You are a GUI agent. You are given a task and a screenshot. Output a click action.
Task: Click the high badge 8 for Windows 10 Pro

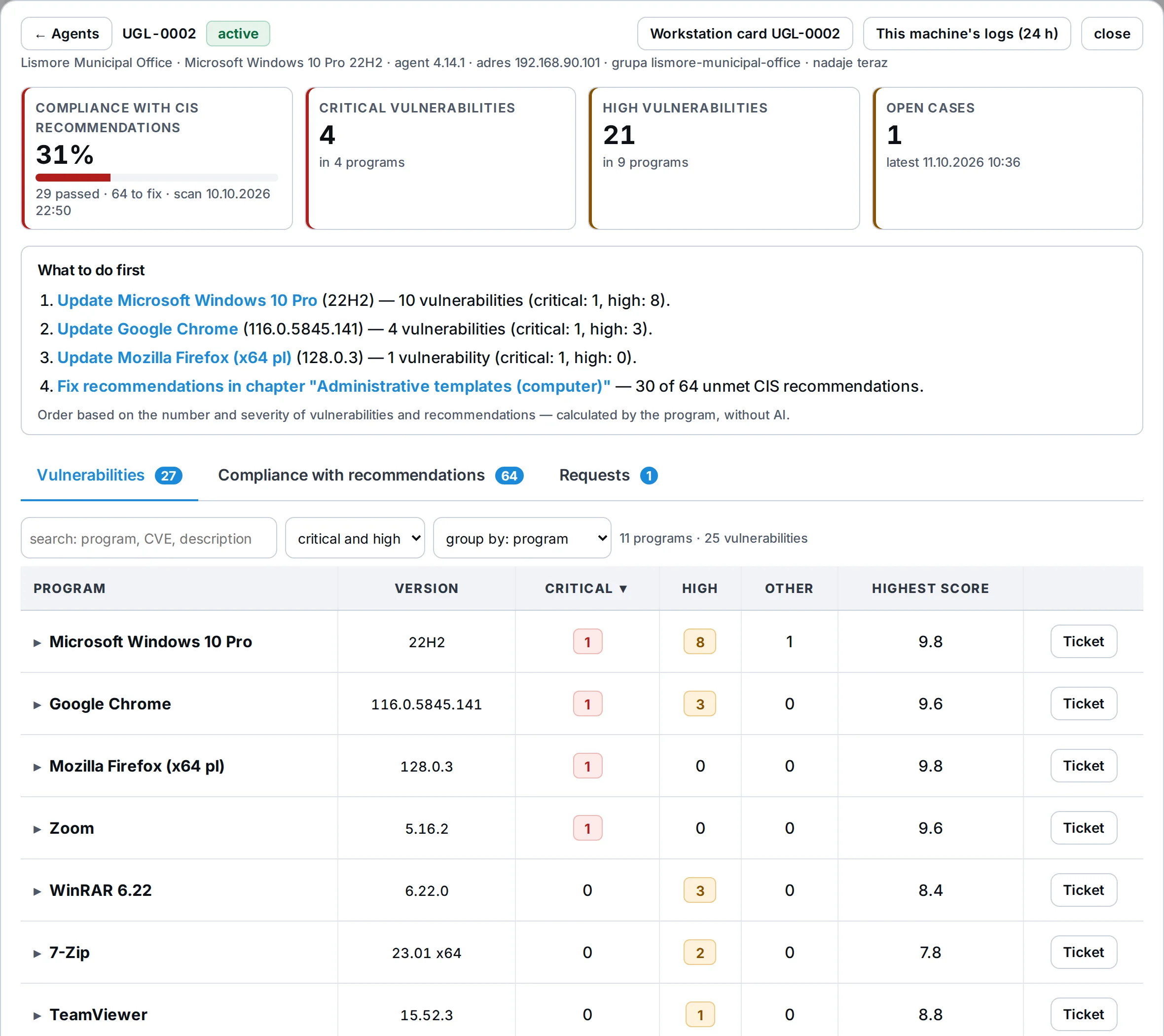coord(699,642)
